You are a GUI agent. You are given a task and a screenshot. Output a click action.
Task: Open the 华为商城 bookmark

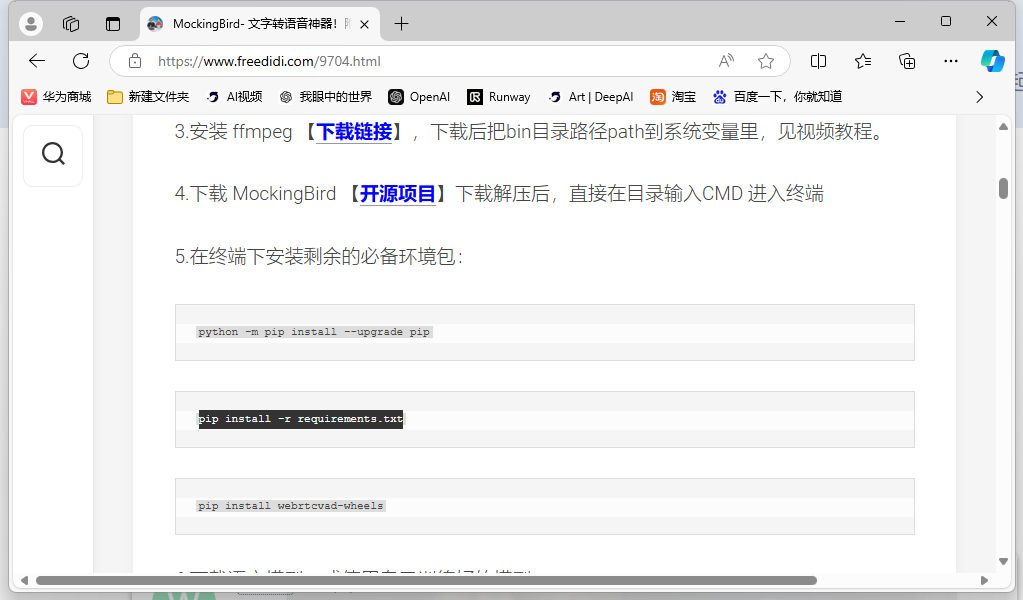[56, 97]
